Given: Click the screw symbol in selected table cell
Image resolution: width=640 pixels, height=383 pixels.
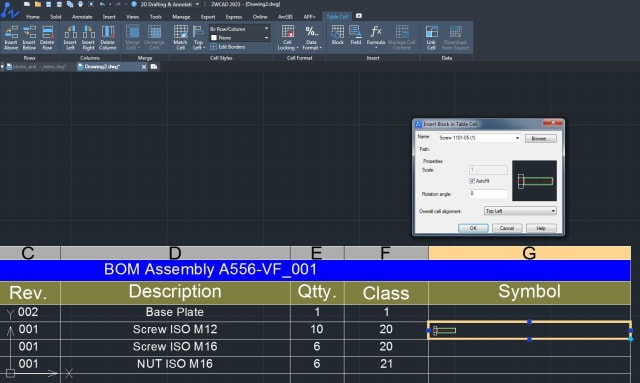Looking at the screenshot, I should coord(444,330).
